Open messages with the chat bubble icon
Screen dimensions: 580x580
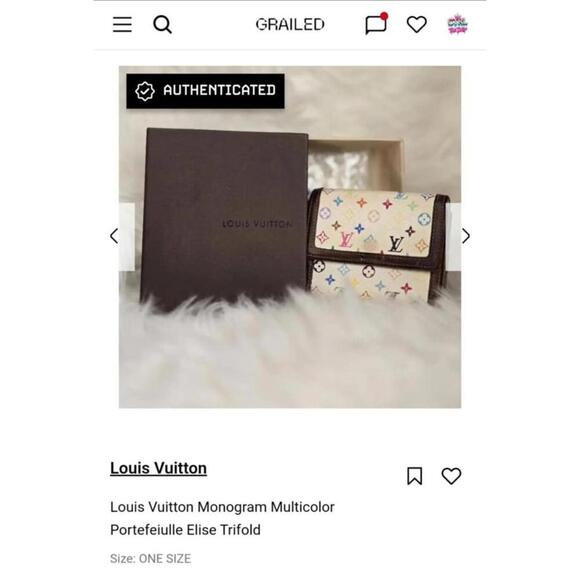coord(376,24)
